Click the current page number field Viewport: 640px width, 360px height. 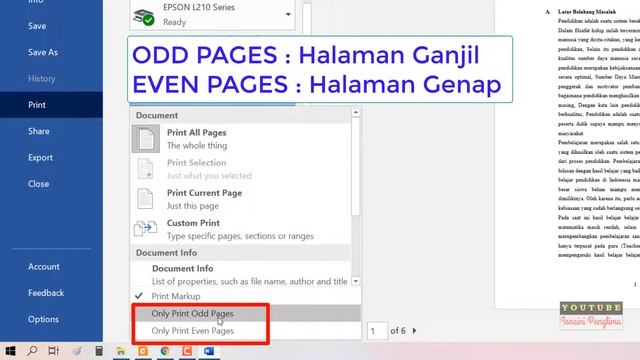[377, 331]
